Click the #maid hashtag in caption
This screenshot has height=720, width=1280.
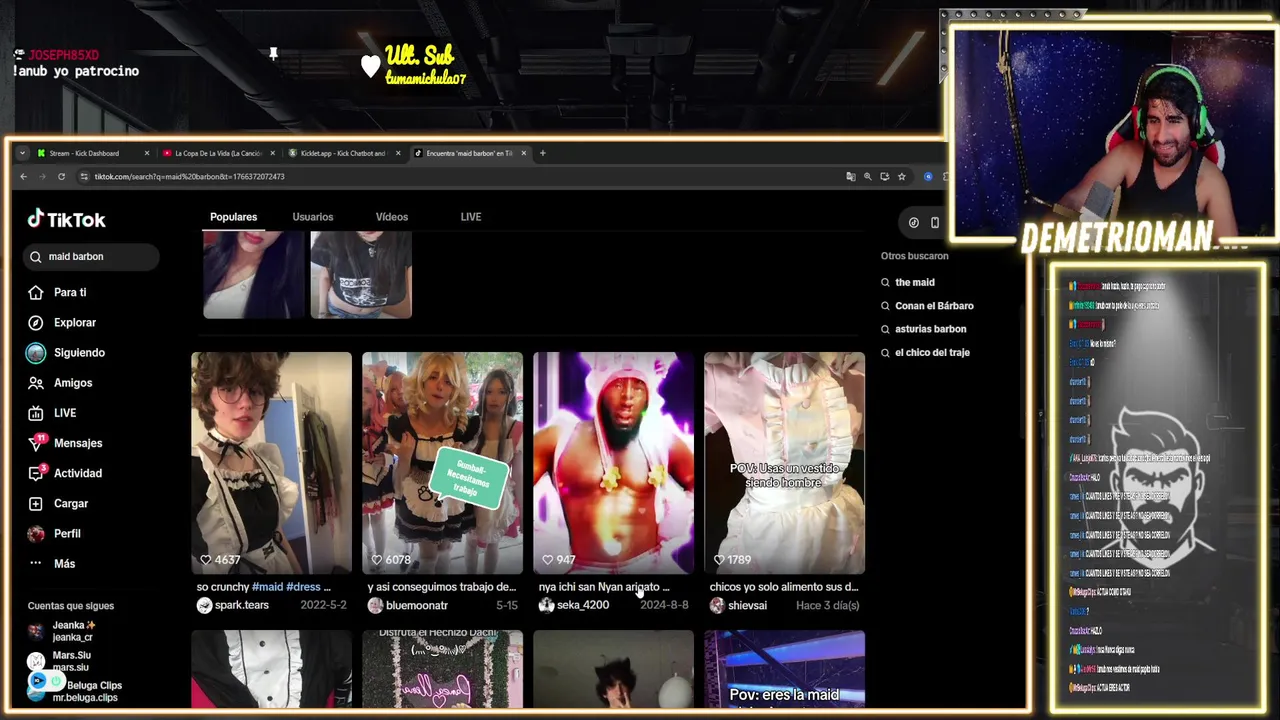coord(267,587)
